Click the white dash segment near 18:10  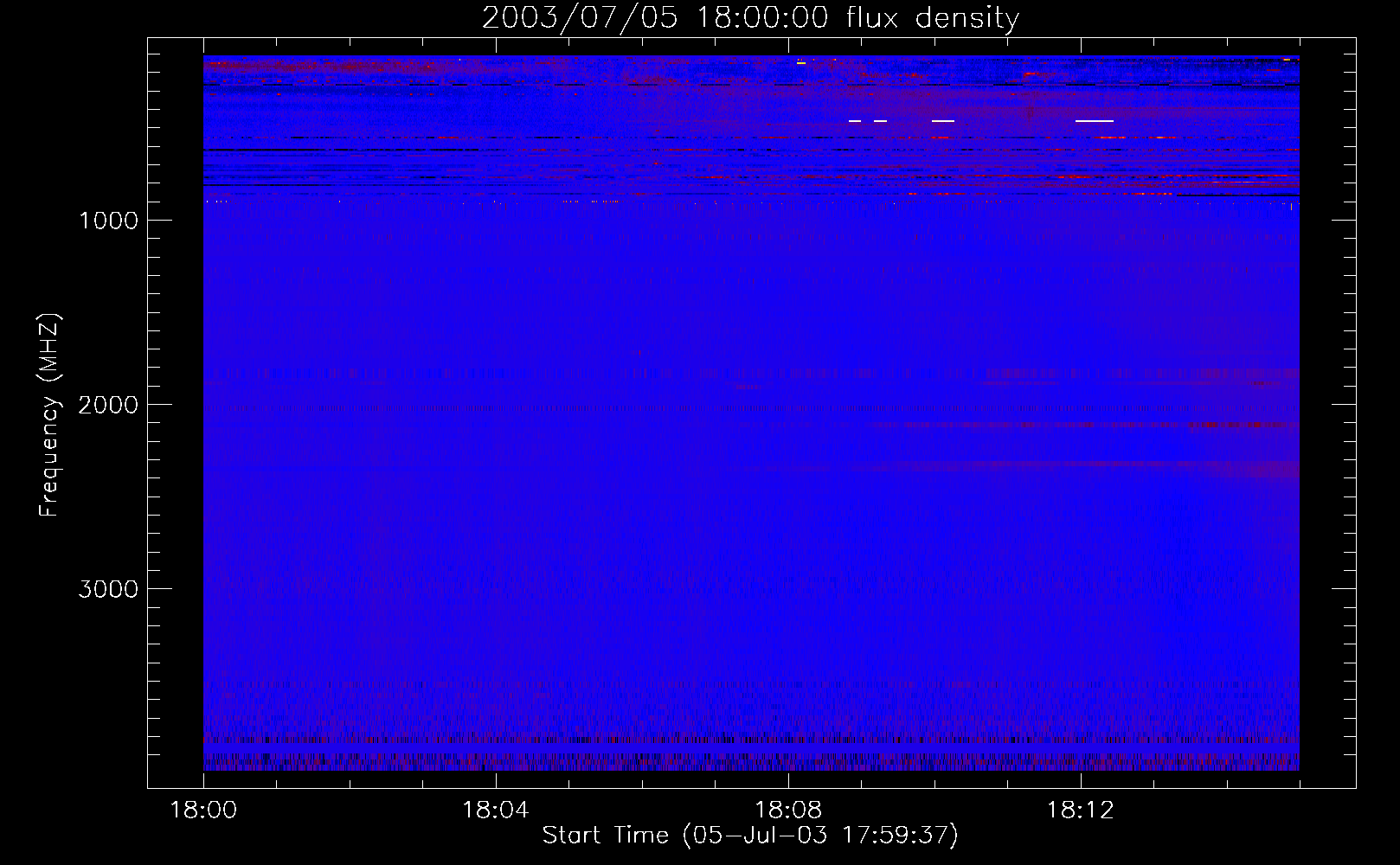click(943, 121)
